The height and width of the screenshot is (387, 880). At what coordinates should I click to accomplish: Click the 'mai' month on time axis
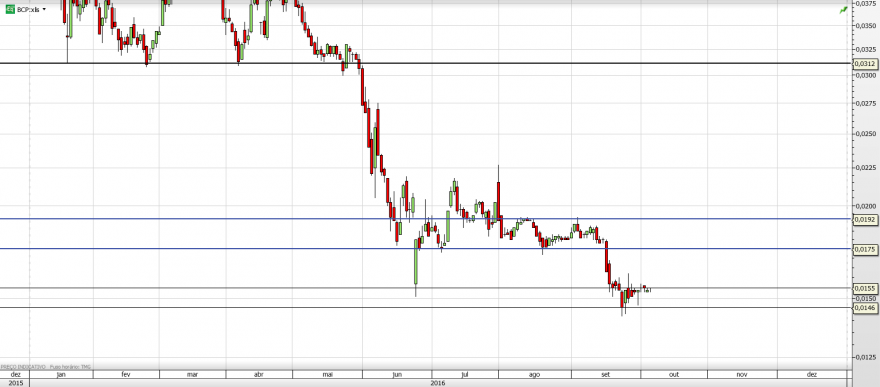327,374
